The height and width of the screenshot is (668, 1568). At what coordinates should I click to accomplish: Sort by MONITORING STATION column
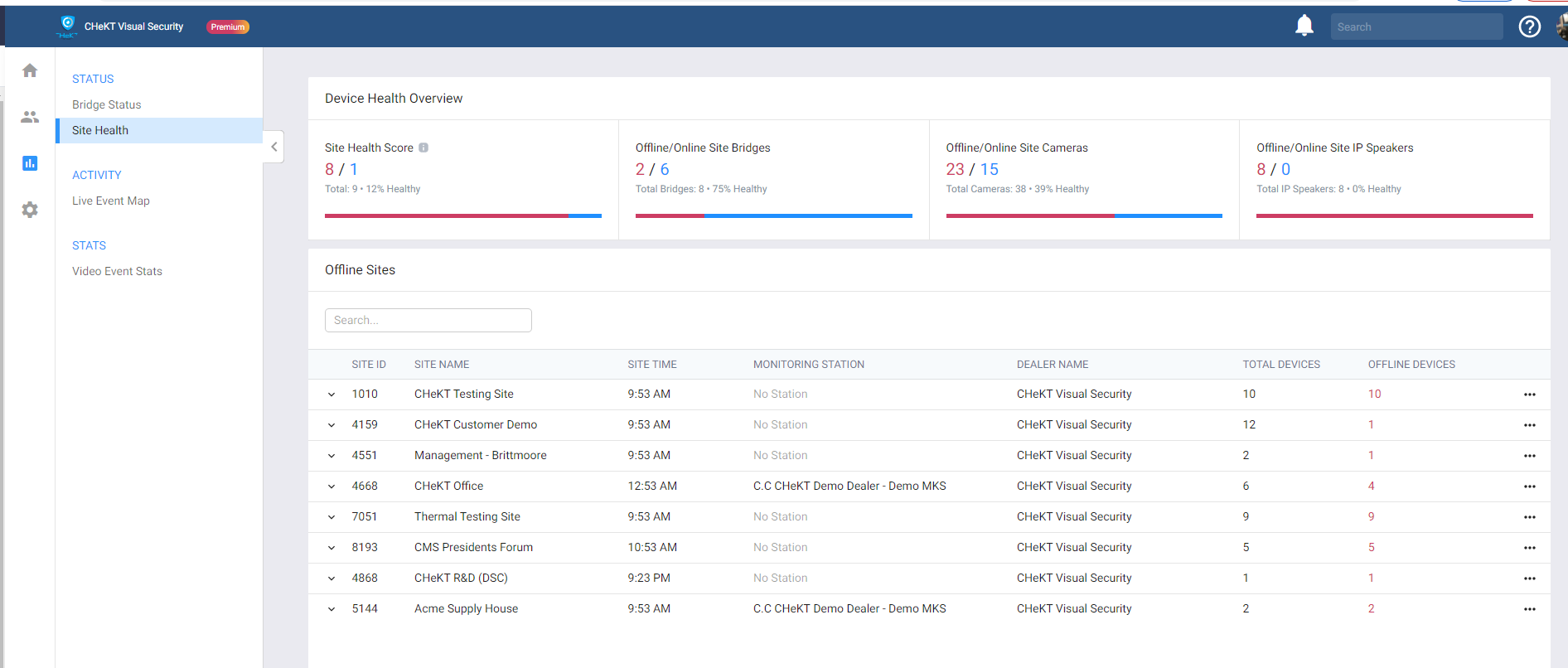[809, 365]
